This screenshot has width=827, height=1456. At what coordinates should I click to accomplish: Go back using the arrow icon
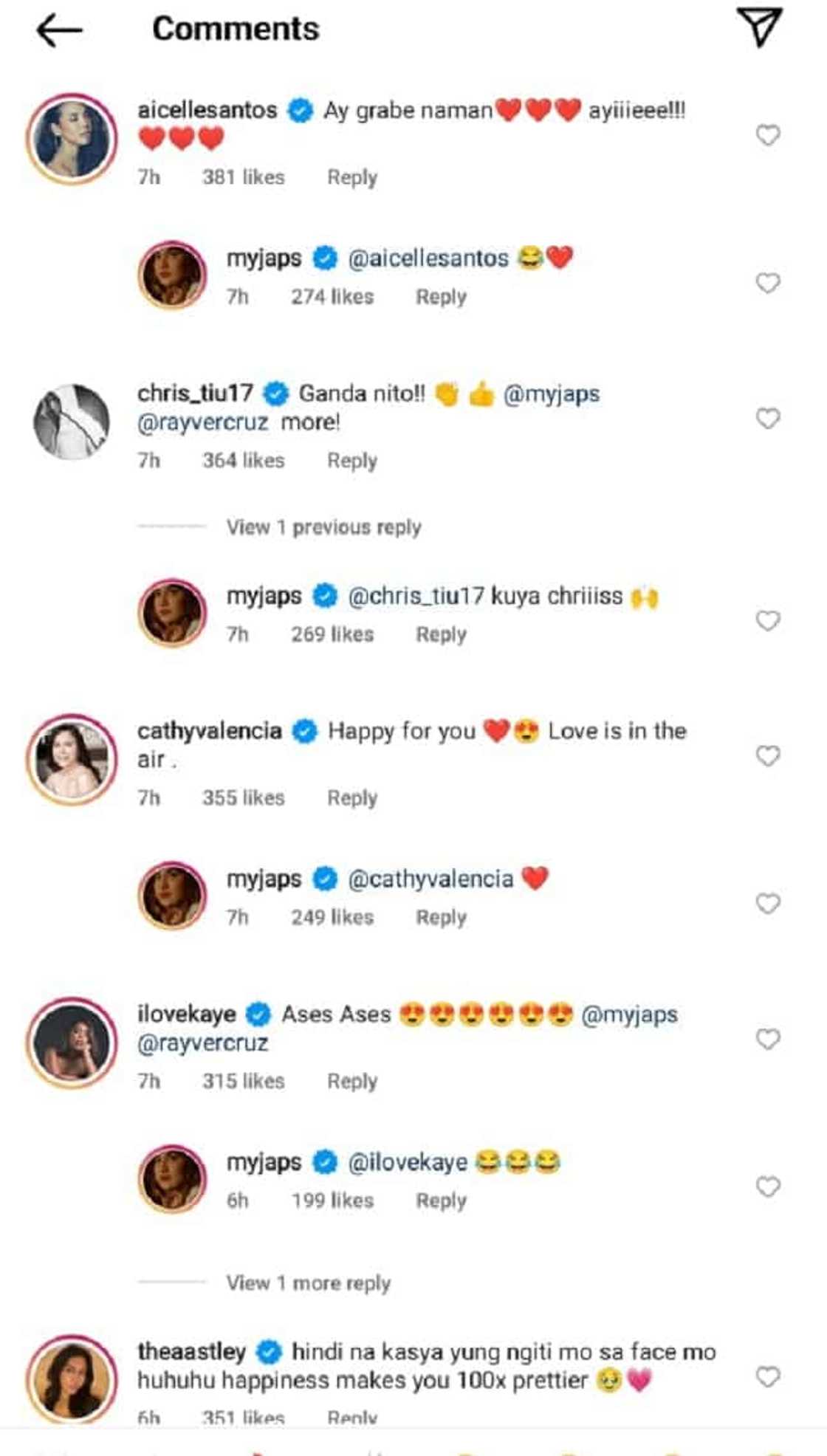point(59,30)
